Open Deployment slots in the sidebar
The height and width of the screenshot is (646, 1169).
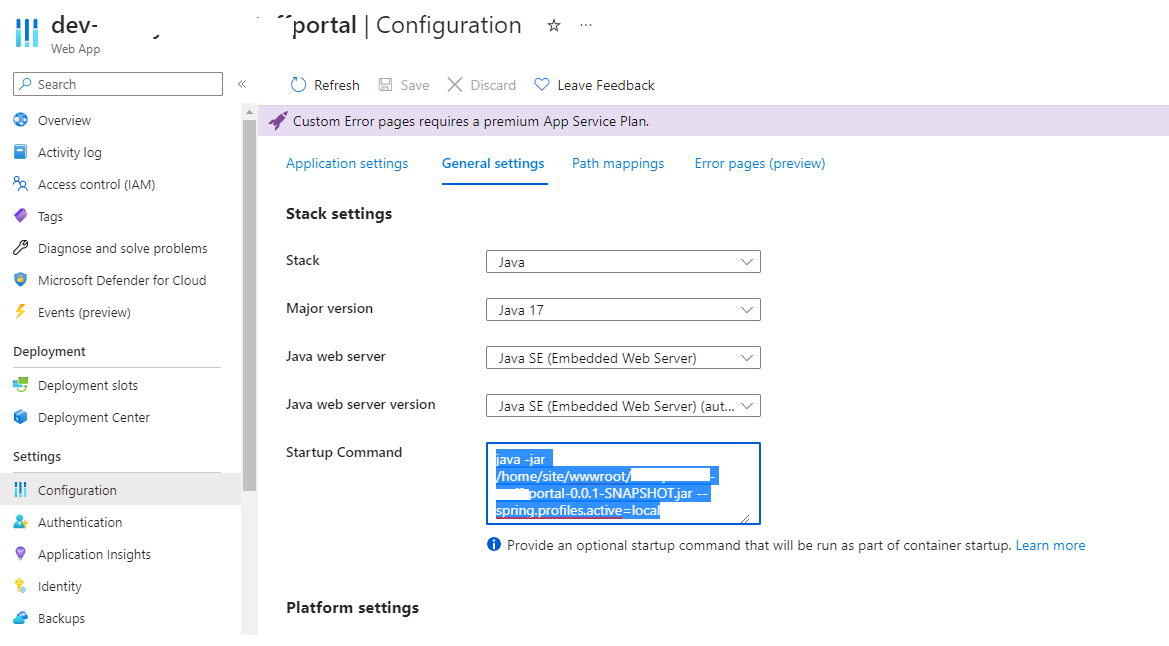pos(88,386)
